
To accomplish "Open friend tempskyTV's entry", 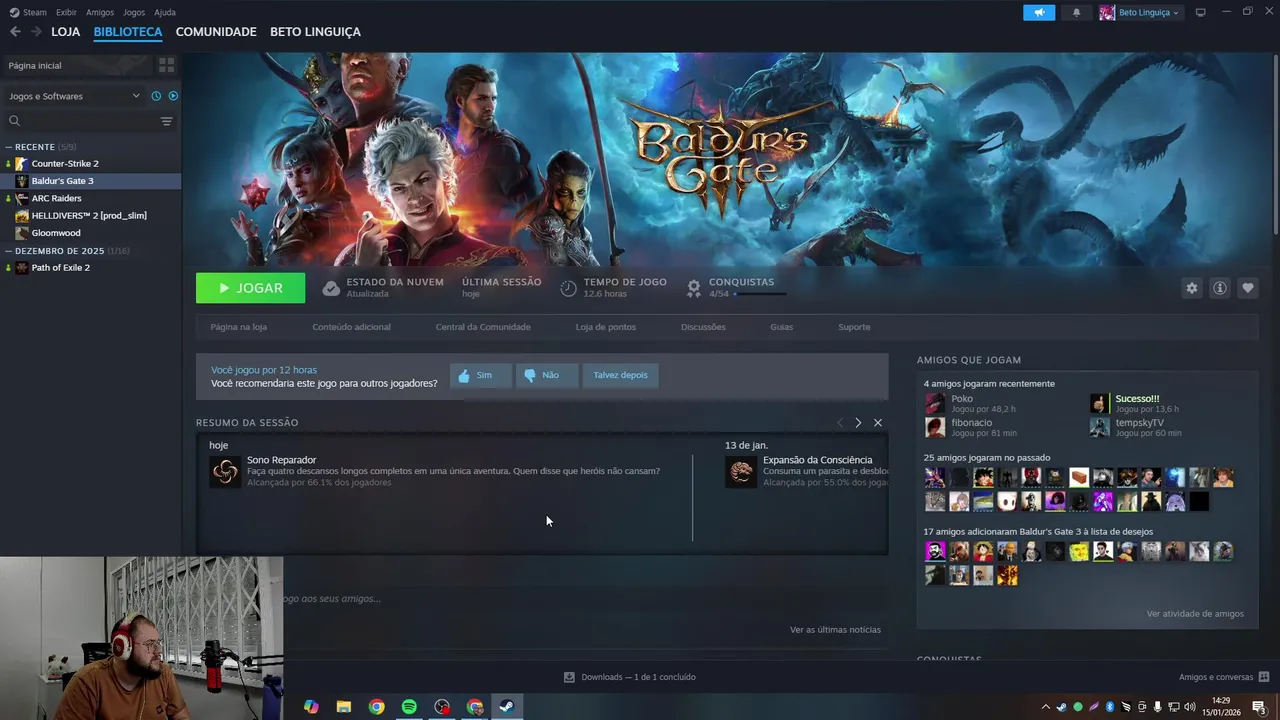I will point(1138,427).
